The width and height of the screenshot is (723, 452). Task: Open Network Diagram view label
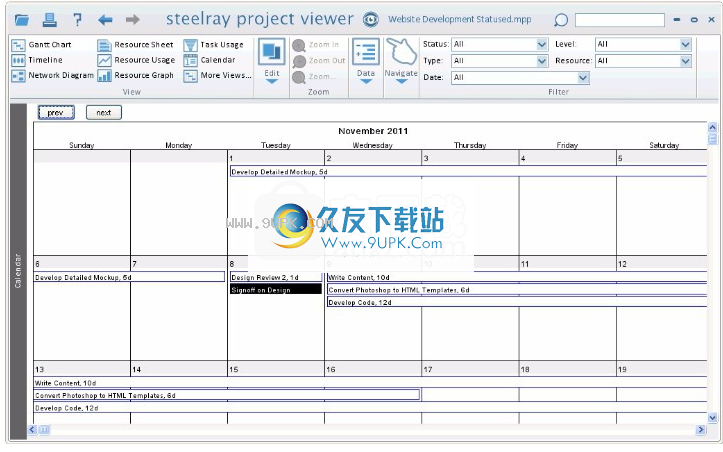(x=61, y=75)
